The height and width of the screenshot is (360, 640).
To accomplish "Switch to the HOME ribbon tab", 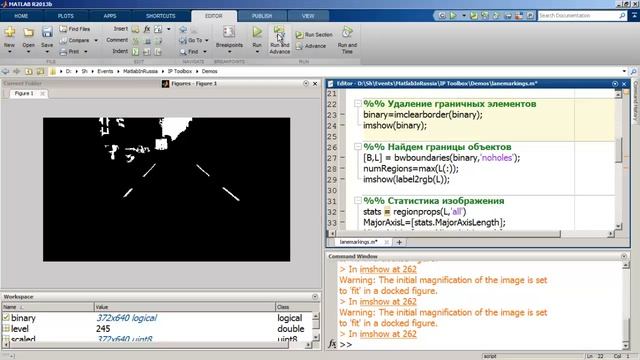I will point(21,16).
